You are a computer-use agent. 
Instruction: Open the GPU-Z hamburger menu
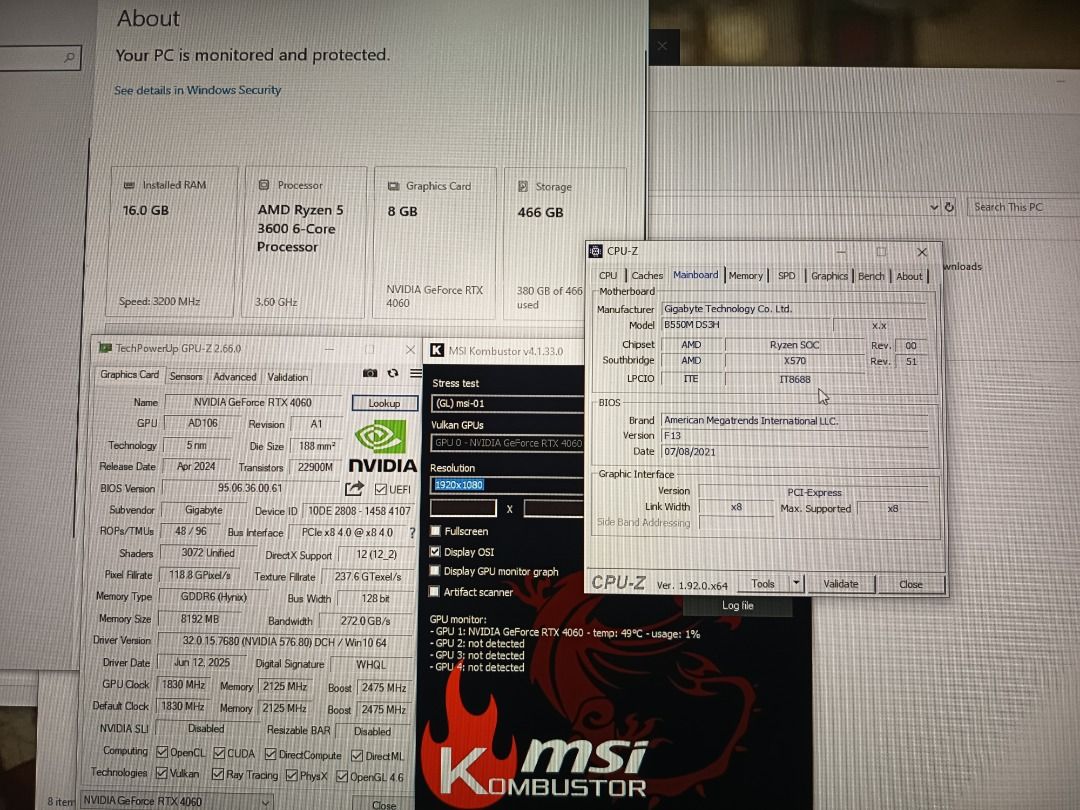[415, 373]
